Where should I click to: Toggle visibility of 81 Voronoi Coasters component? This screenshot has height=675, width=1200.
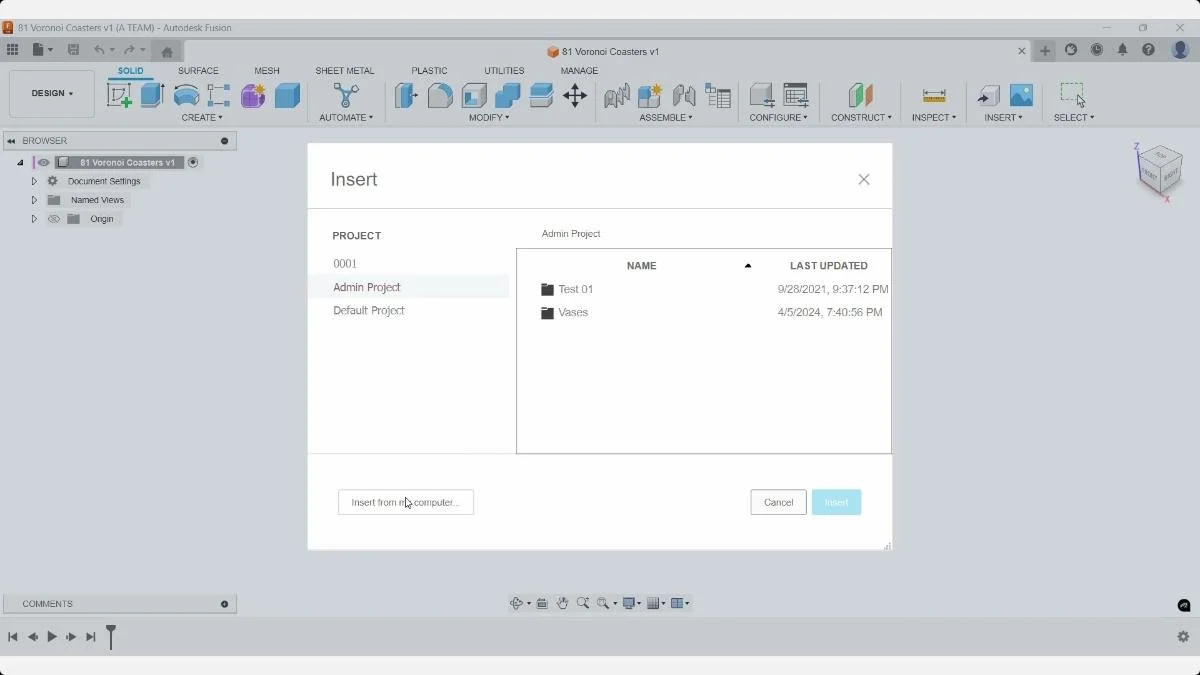pyautogui.click(x=44, y=162)
